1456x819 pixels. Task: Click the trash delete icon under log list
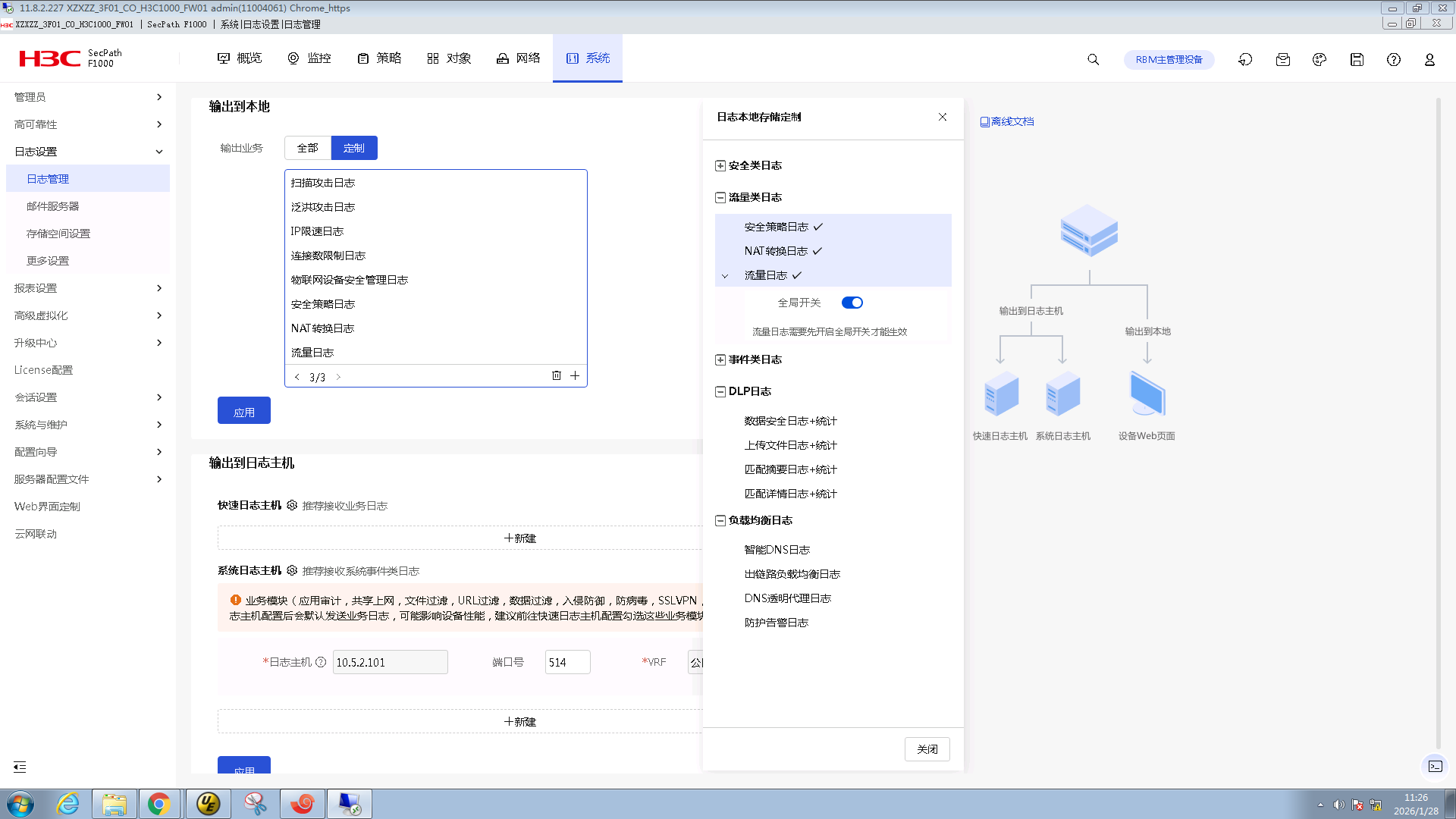(x=556, y=375)
